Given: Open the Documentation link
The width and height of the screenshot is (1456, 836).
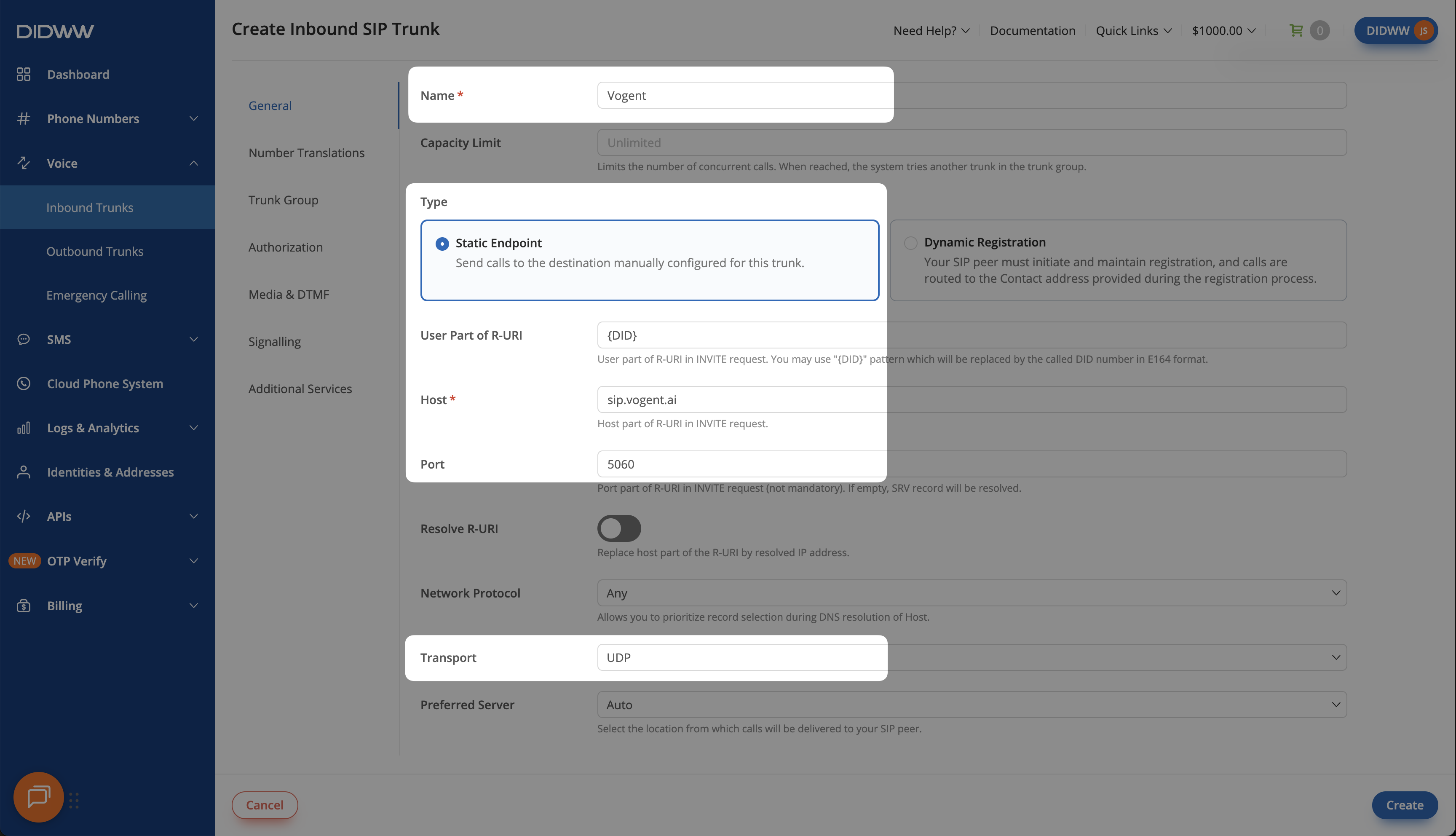Looking at the screenshot, I should (1033, 30).
